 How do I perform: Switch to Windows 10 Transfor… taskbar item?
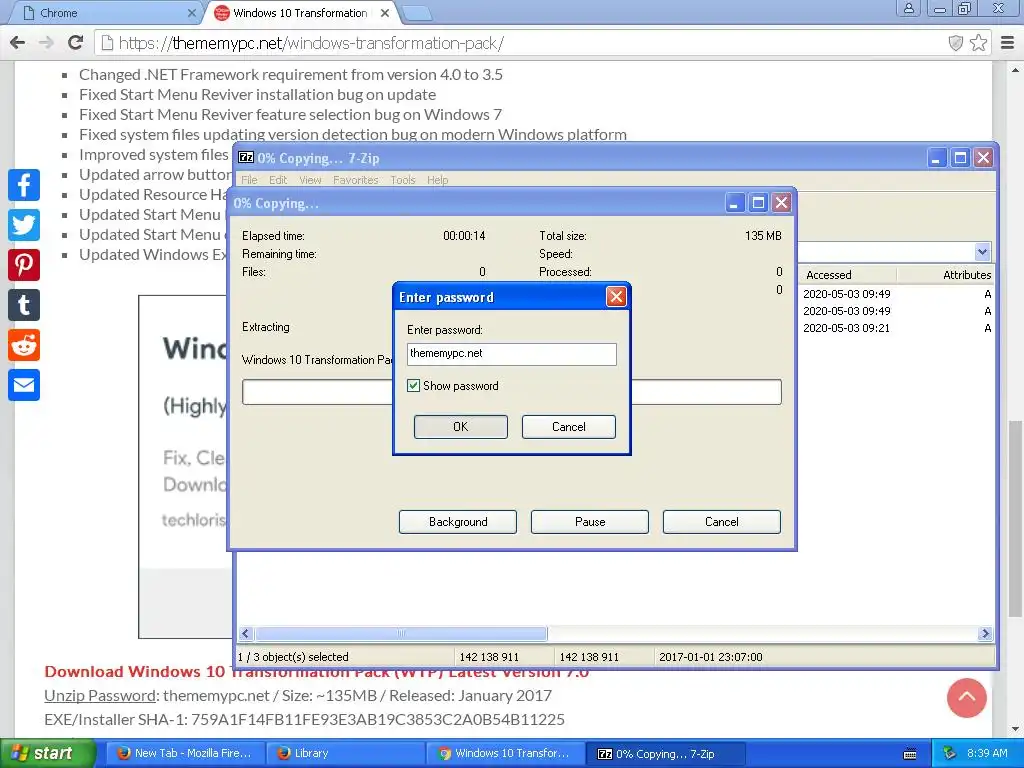[x=506, y=753]
